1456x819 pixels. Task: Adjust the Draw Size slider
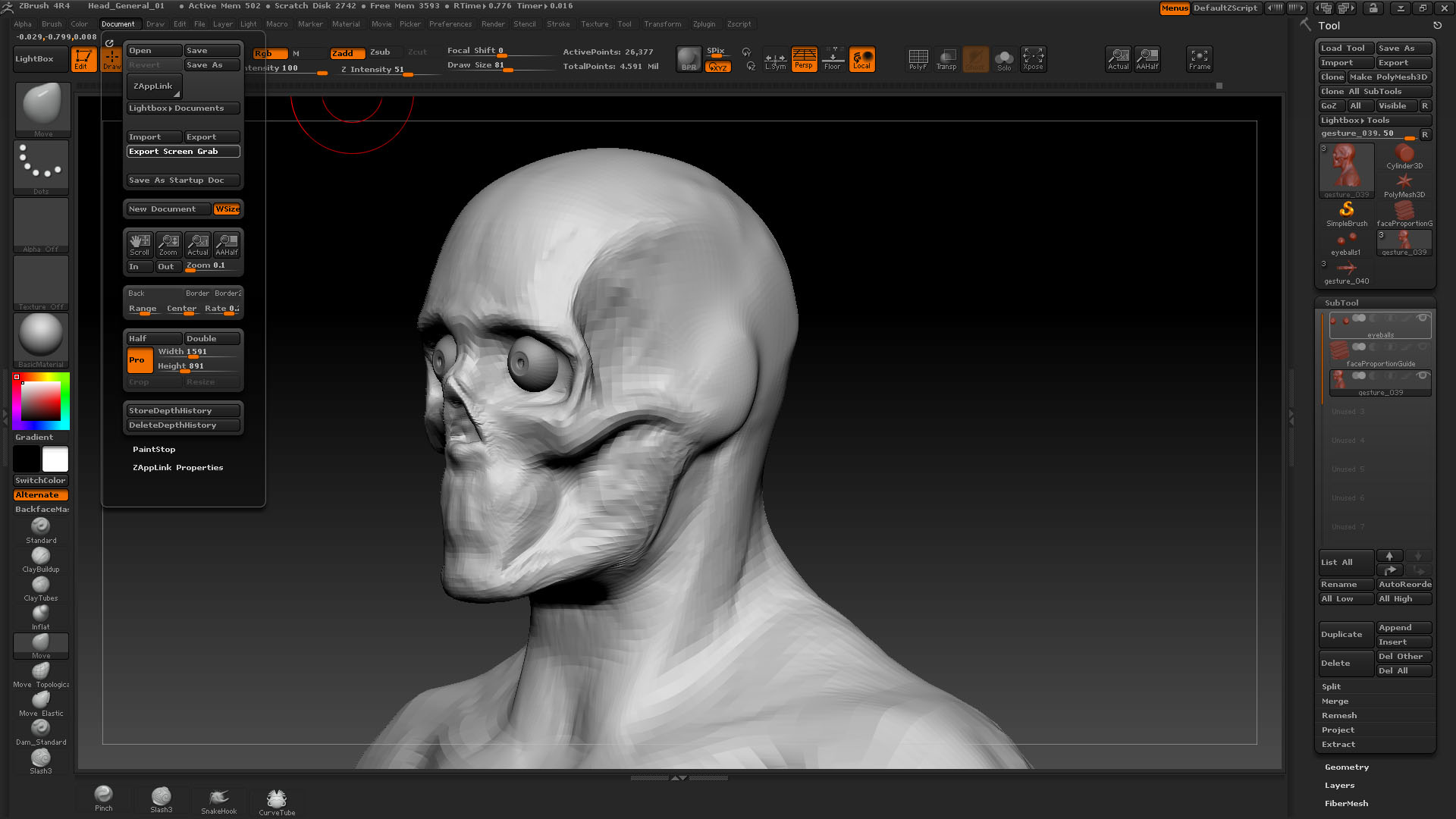500,66
